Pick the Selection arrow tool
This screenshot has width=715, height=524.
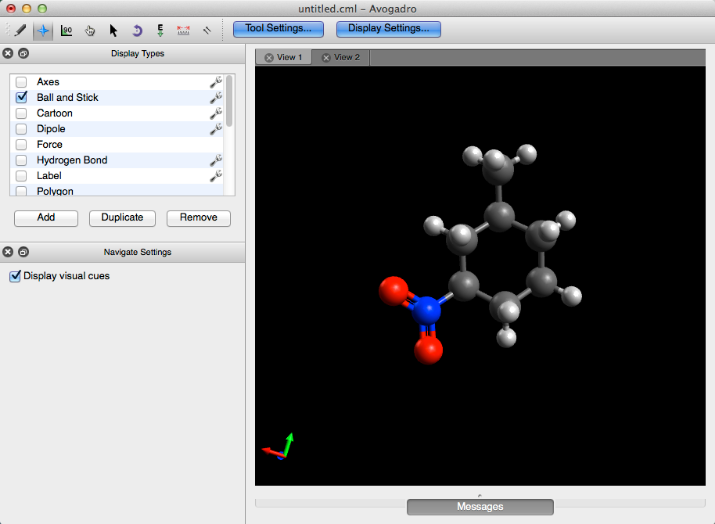[x=113, y=30]
